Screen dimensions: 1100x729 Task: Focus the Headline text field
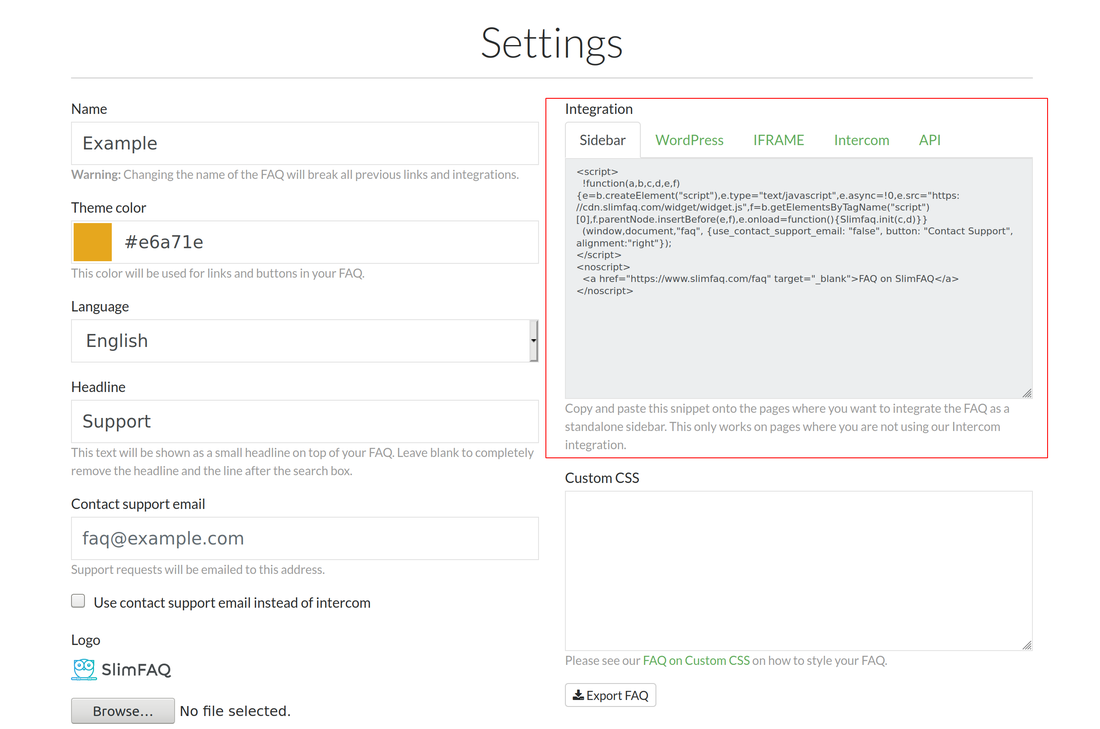point(305,421)
